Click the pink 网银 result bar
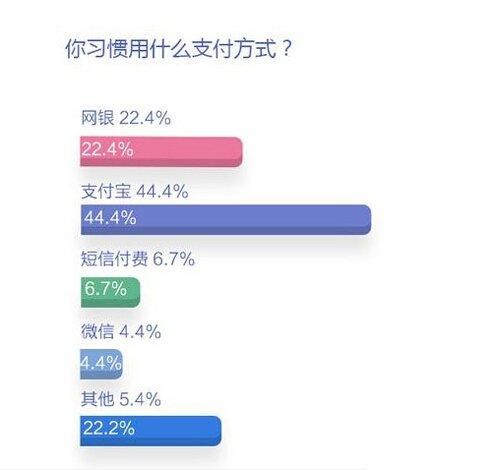This screenshot has width=493, height=470. (x=161, y=152)
